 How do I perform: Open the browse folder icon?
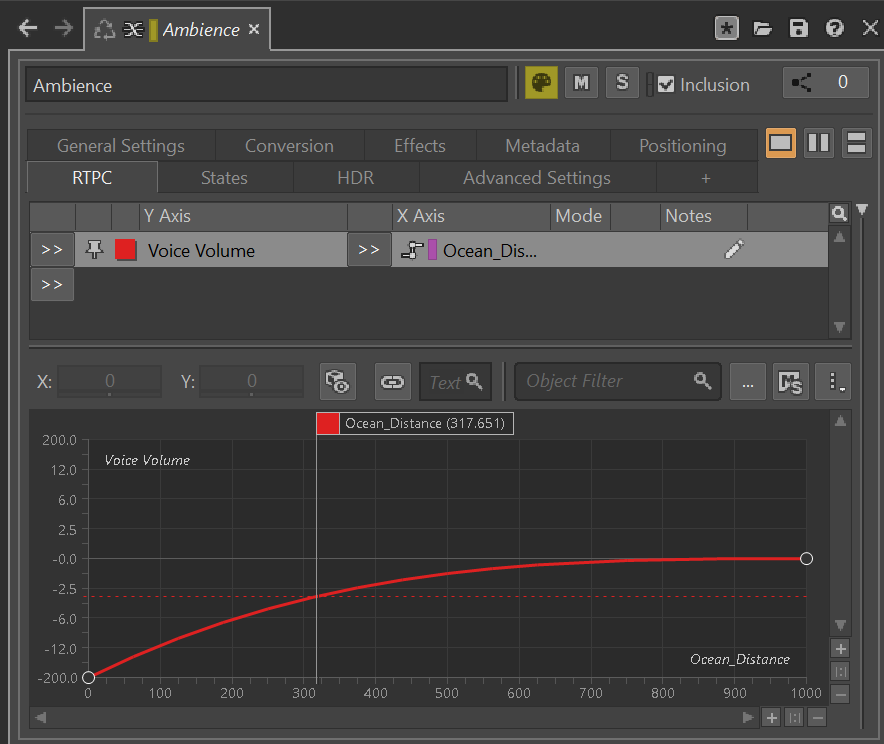[762, 28]
